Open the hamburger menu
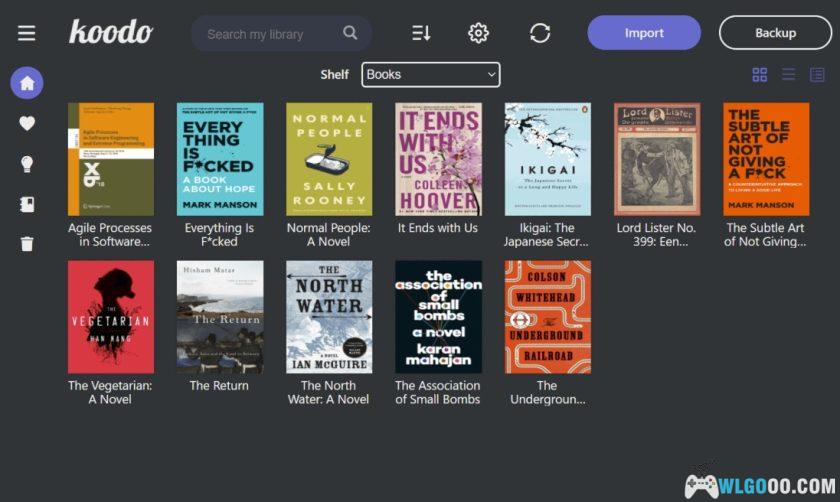The image size is (840, 502). 27,33
